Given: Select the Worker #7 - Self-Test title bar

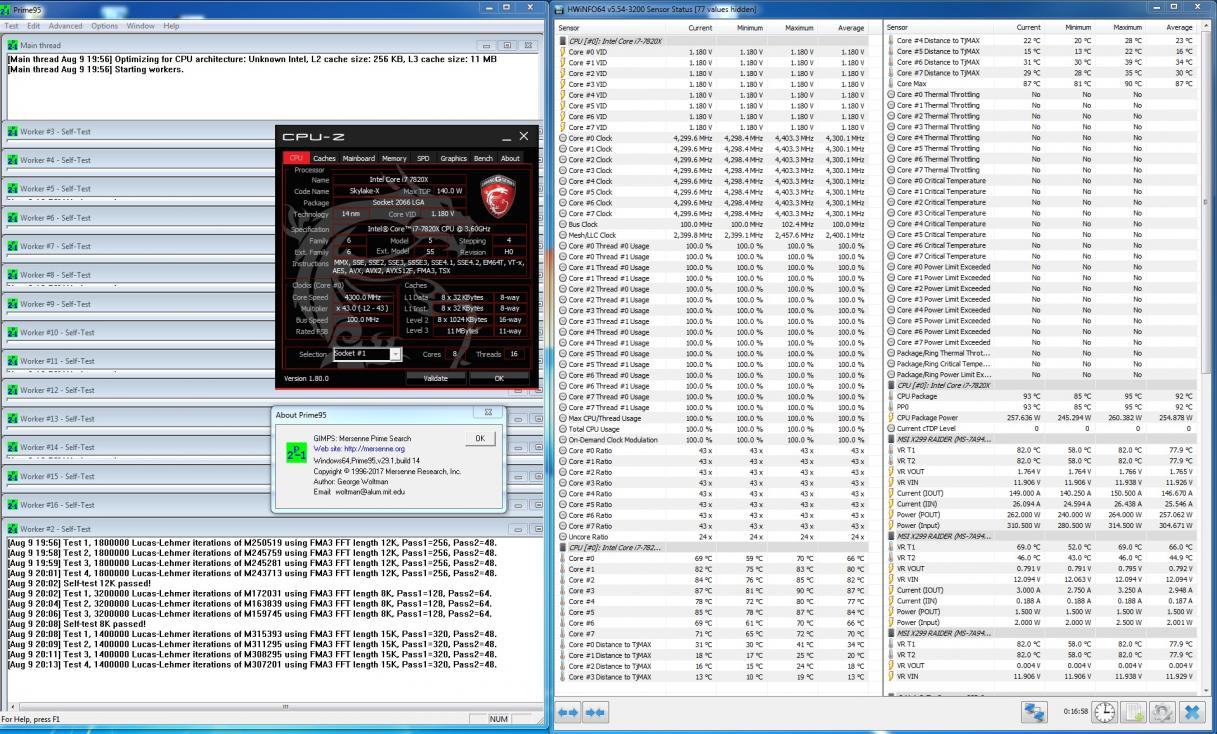Looking at the screenshot, I should pyautogui.click(x=273, y=246).
